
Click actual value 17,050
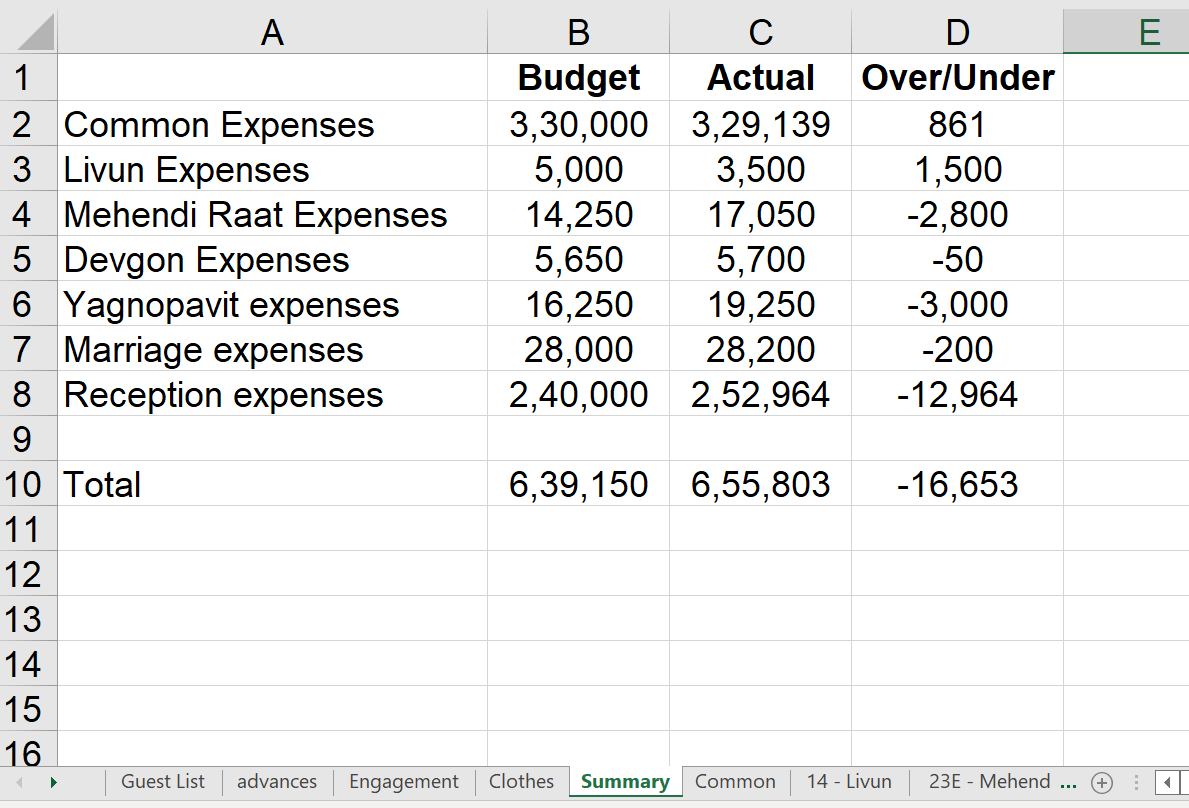pyautogui.click(x=761, y=214)
